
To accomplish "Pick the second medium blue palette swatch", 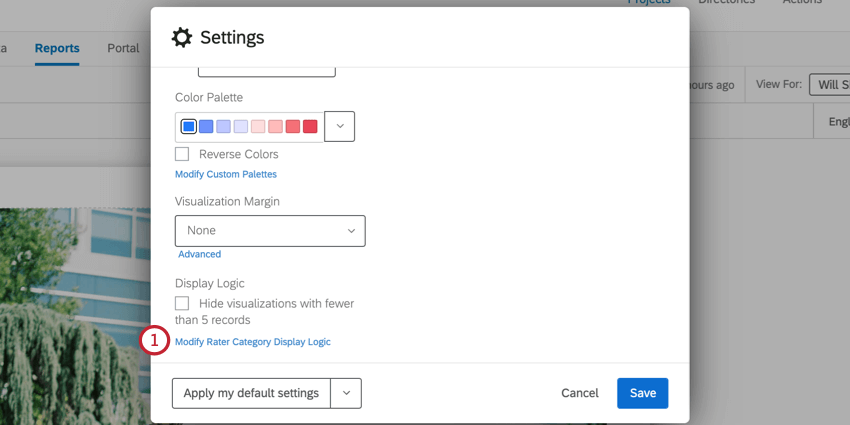I will pos(206,126).
